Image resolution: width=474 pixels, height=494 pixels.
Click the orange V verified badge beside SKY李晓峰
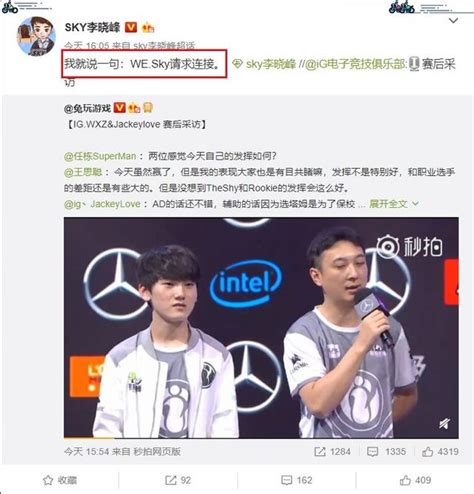(131, 27)
